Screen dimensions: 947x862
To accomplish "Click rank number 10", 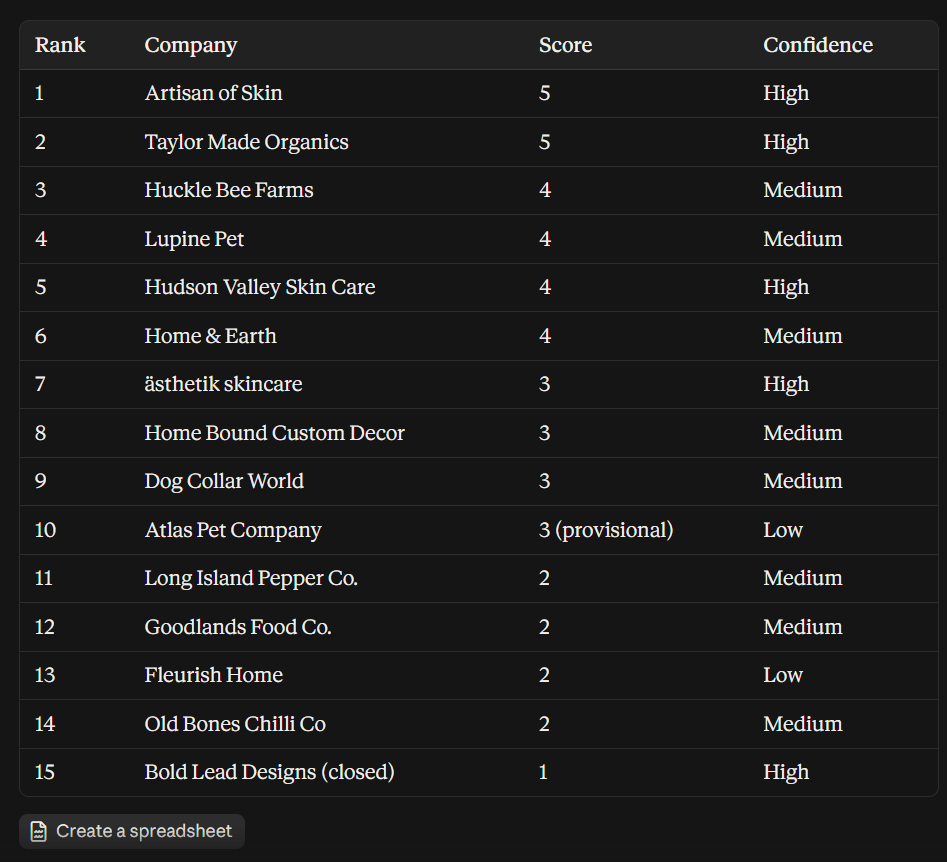I will (x=45, y=530).
